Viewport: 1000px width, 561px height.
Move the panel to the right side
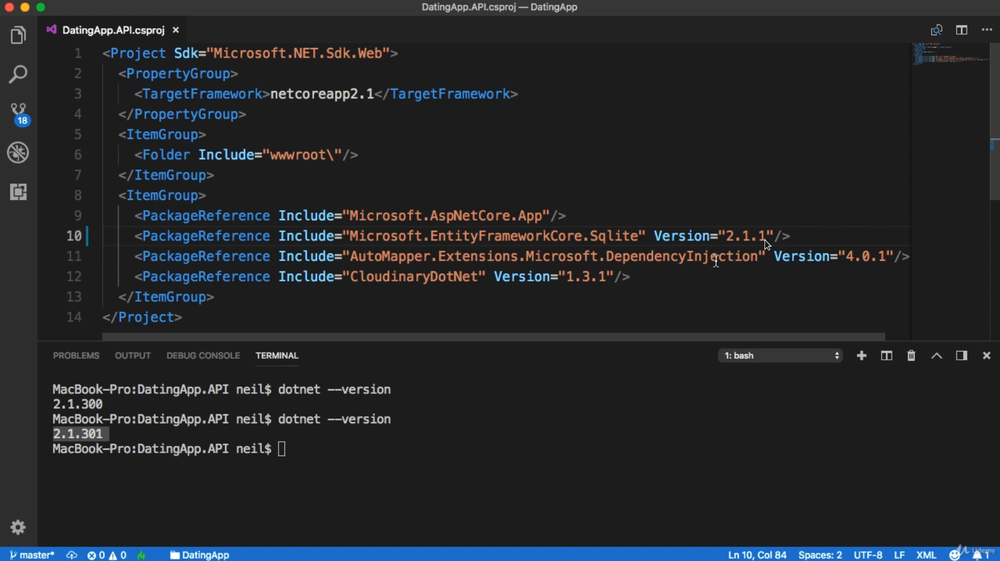(961, 356)
